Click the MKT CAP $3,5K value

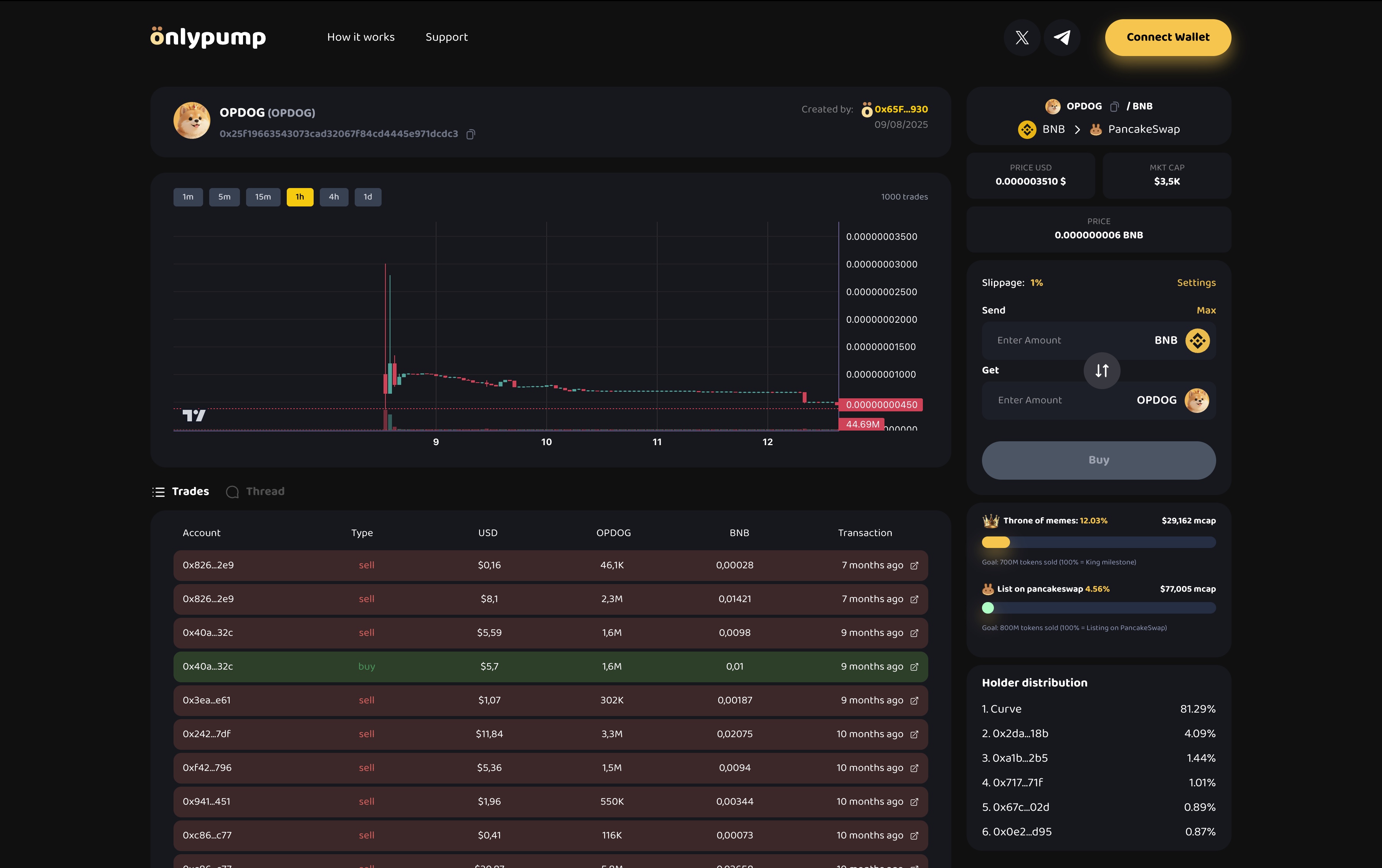click(1167, 182)
